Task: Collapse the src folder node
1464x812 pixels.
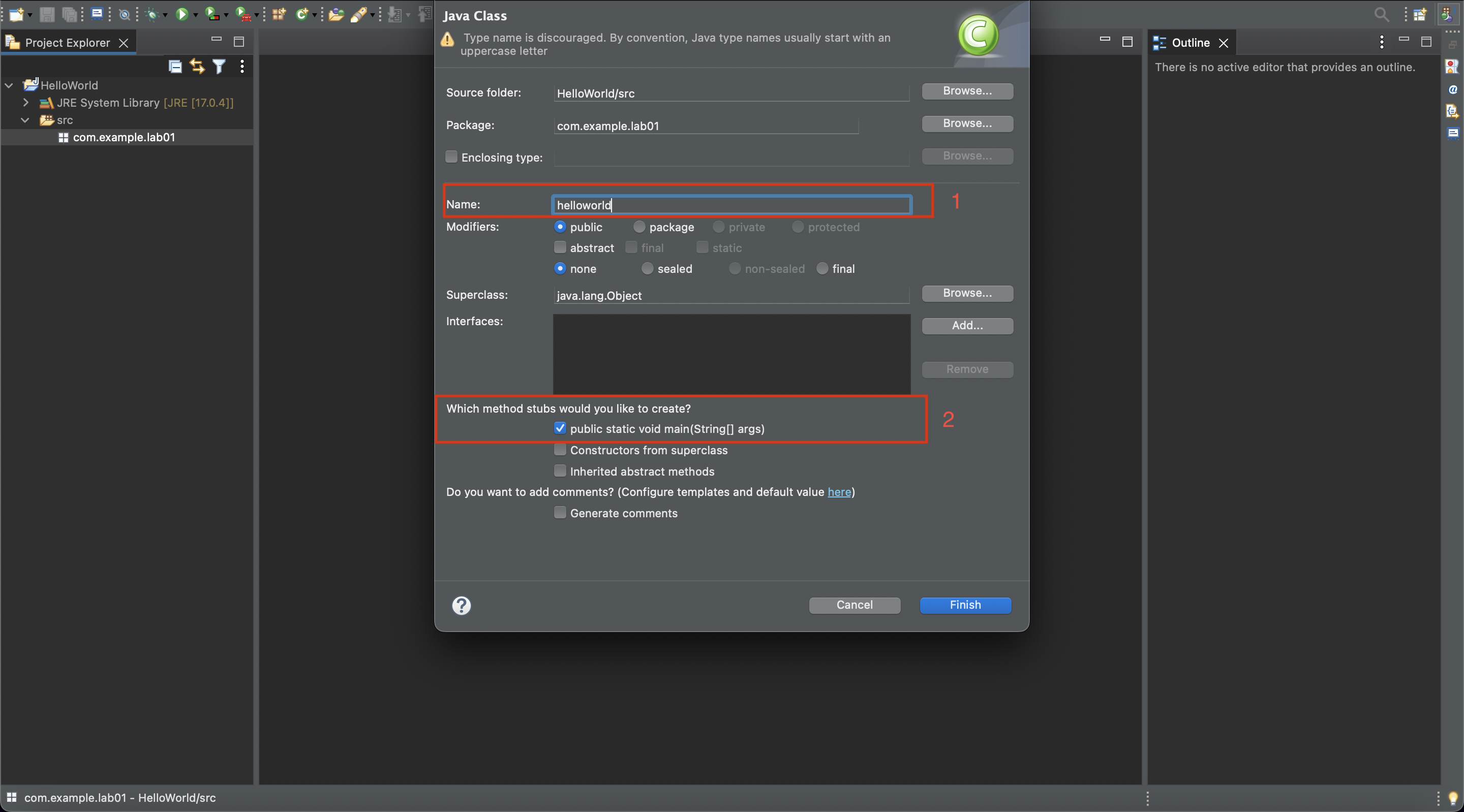Action: pyautogui.click(x=25, y=120)
